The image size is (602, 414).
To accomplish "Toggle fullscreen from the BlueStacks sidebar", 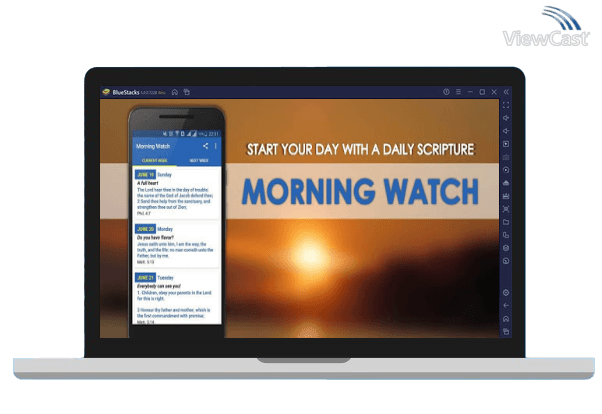I will 506,105.
